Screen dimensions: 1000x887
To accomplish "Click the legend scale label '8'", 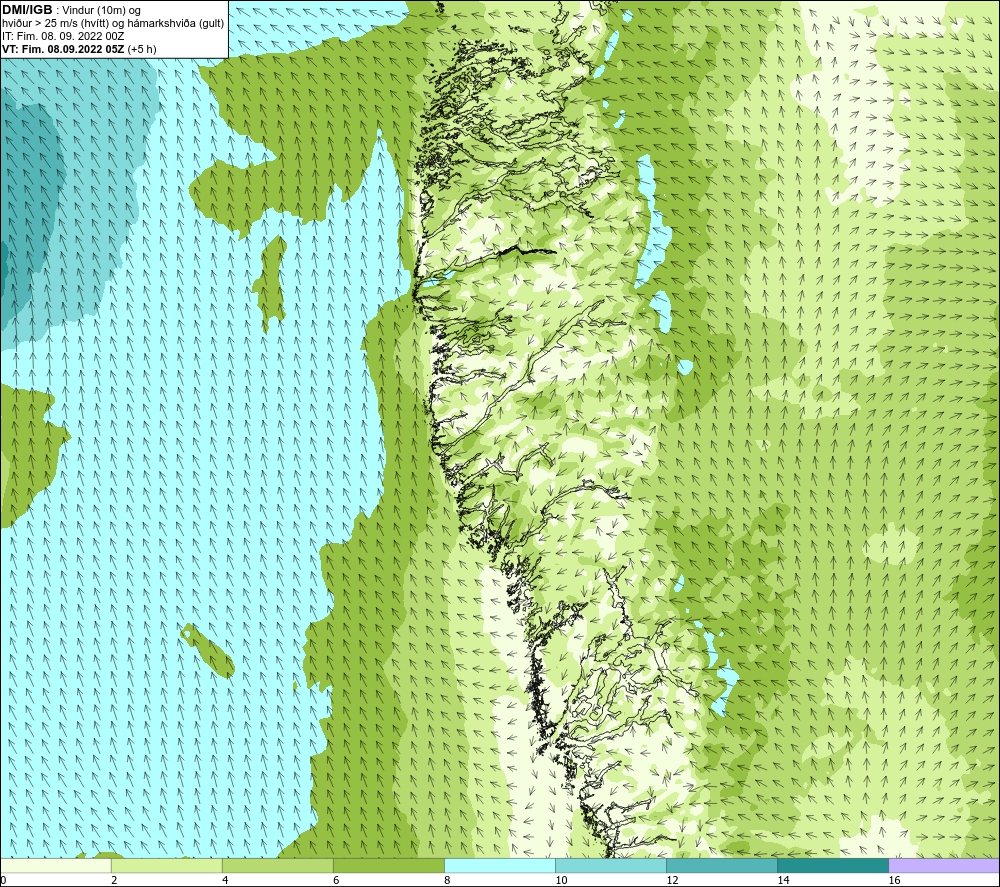I will [447, 880].
